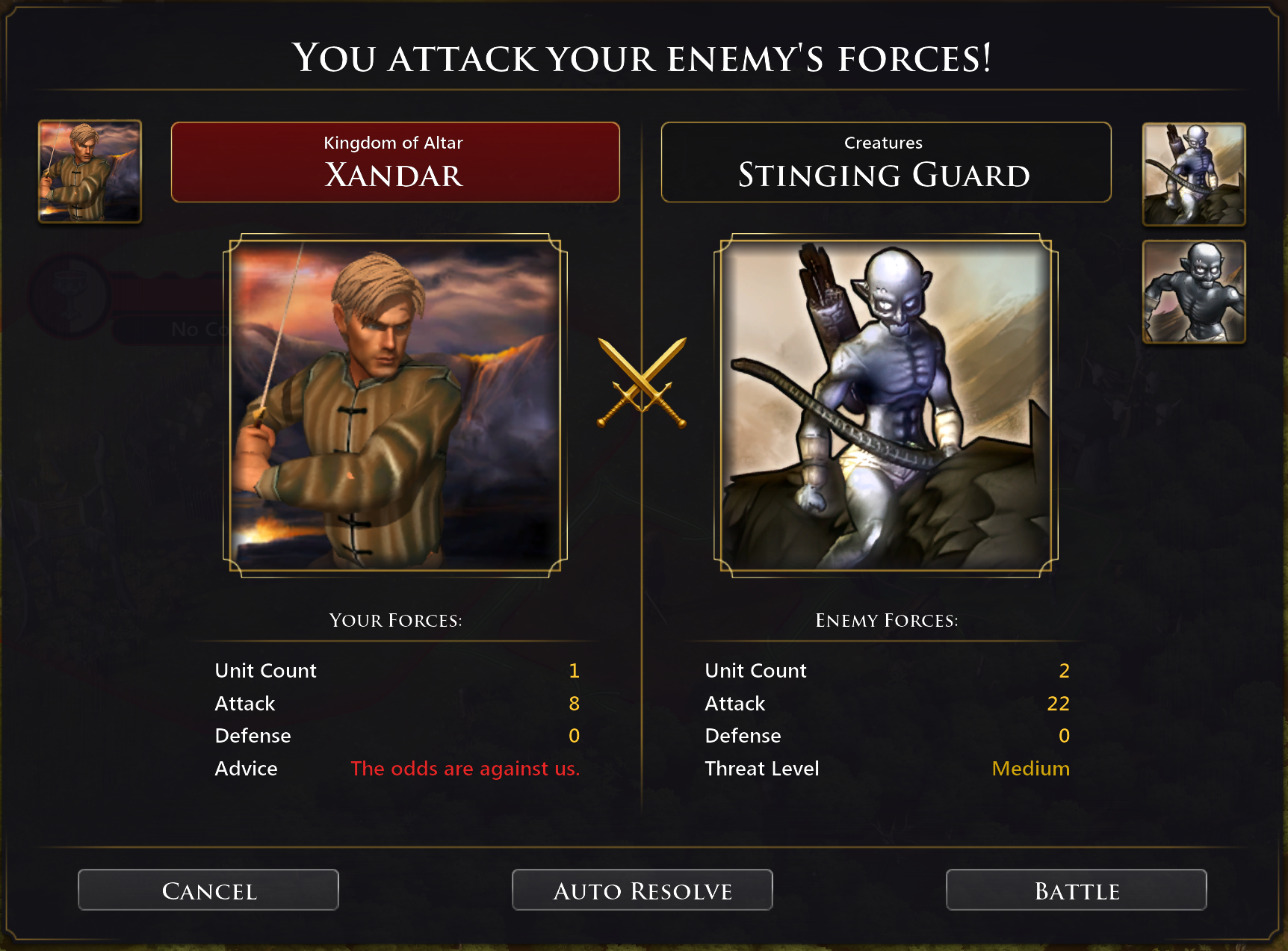
Task: Choose Auto Resolve for this fight
Action: click(x=643, y=890)
